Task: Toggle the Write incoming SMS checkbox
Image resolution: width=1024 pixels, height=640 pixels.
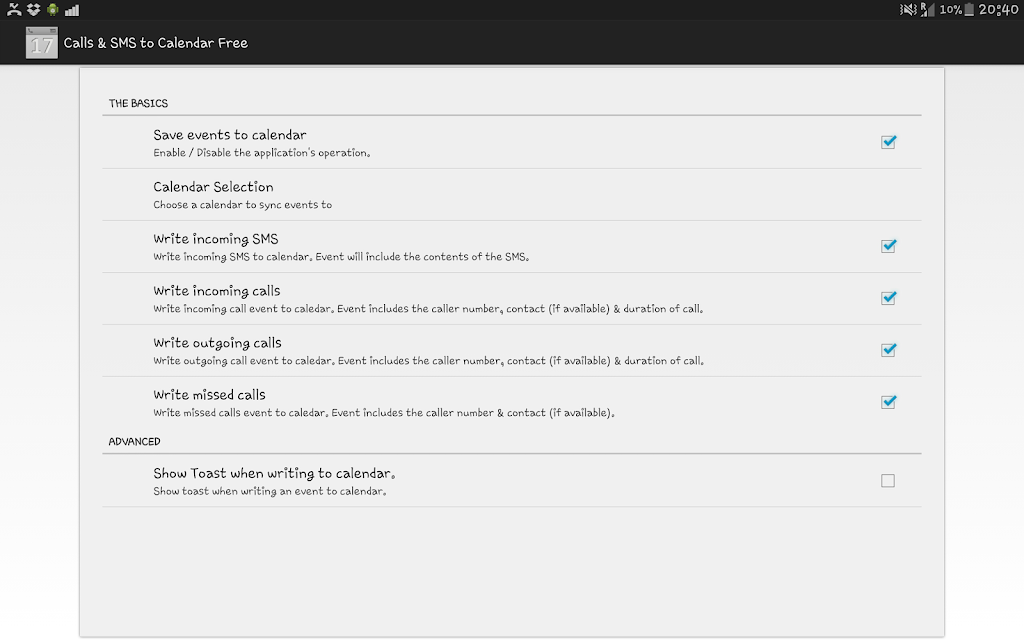Action: point(888,246)
